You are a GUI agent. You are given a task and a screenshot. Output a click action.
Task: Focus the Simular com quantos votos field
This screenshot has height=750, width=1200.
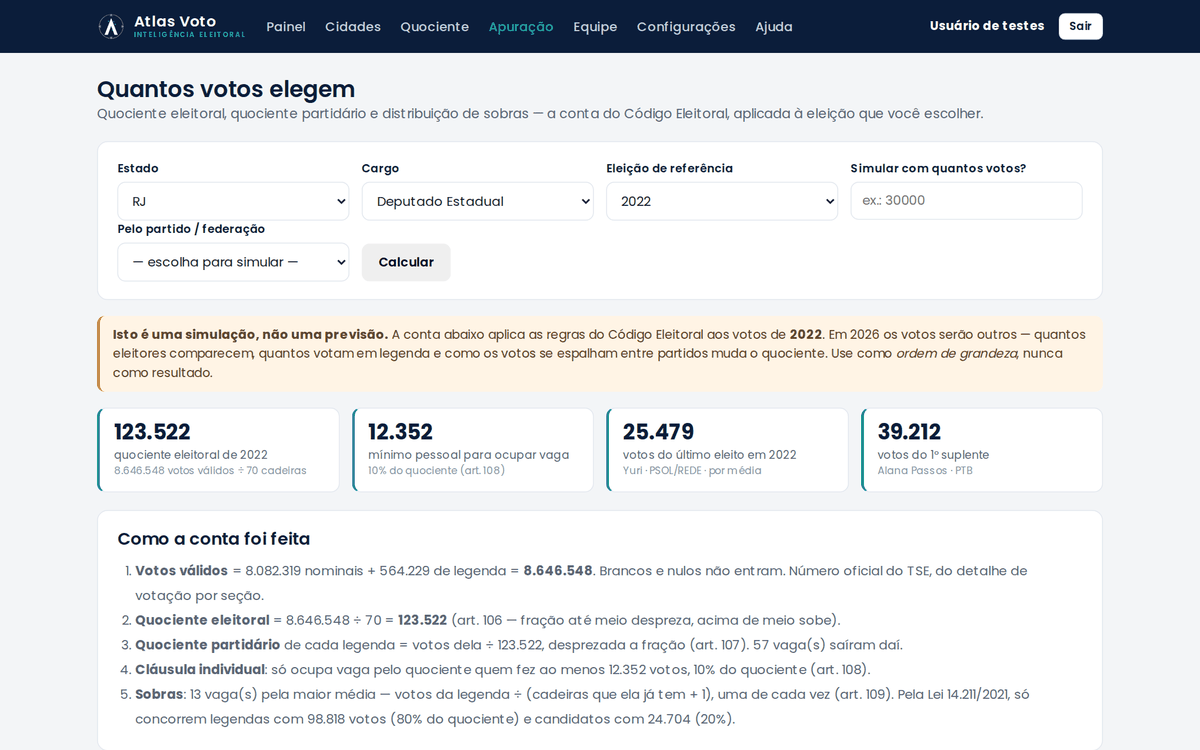966,200
